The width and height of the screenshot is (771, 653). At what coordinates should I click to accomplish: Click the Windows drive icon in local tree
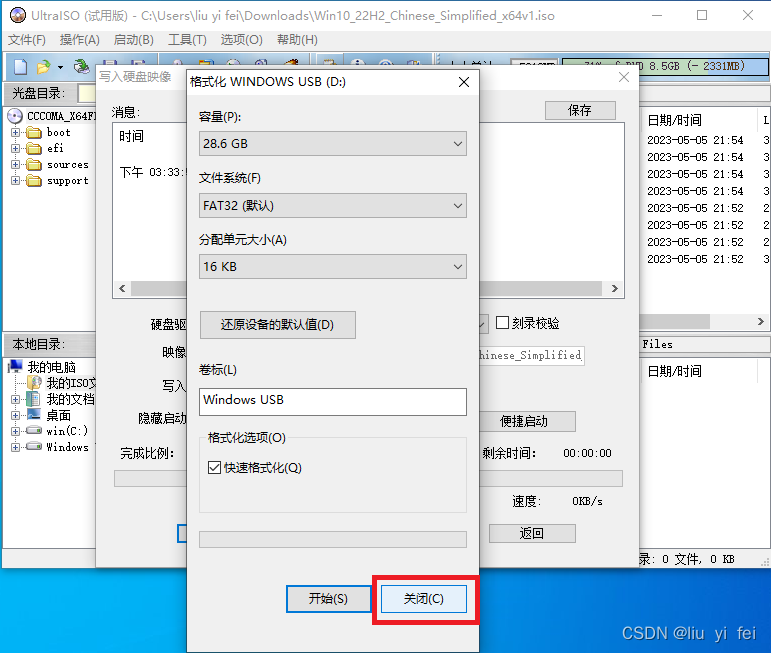34,446
